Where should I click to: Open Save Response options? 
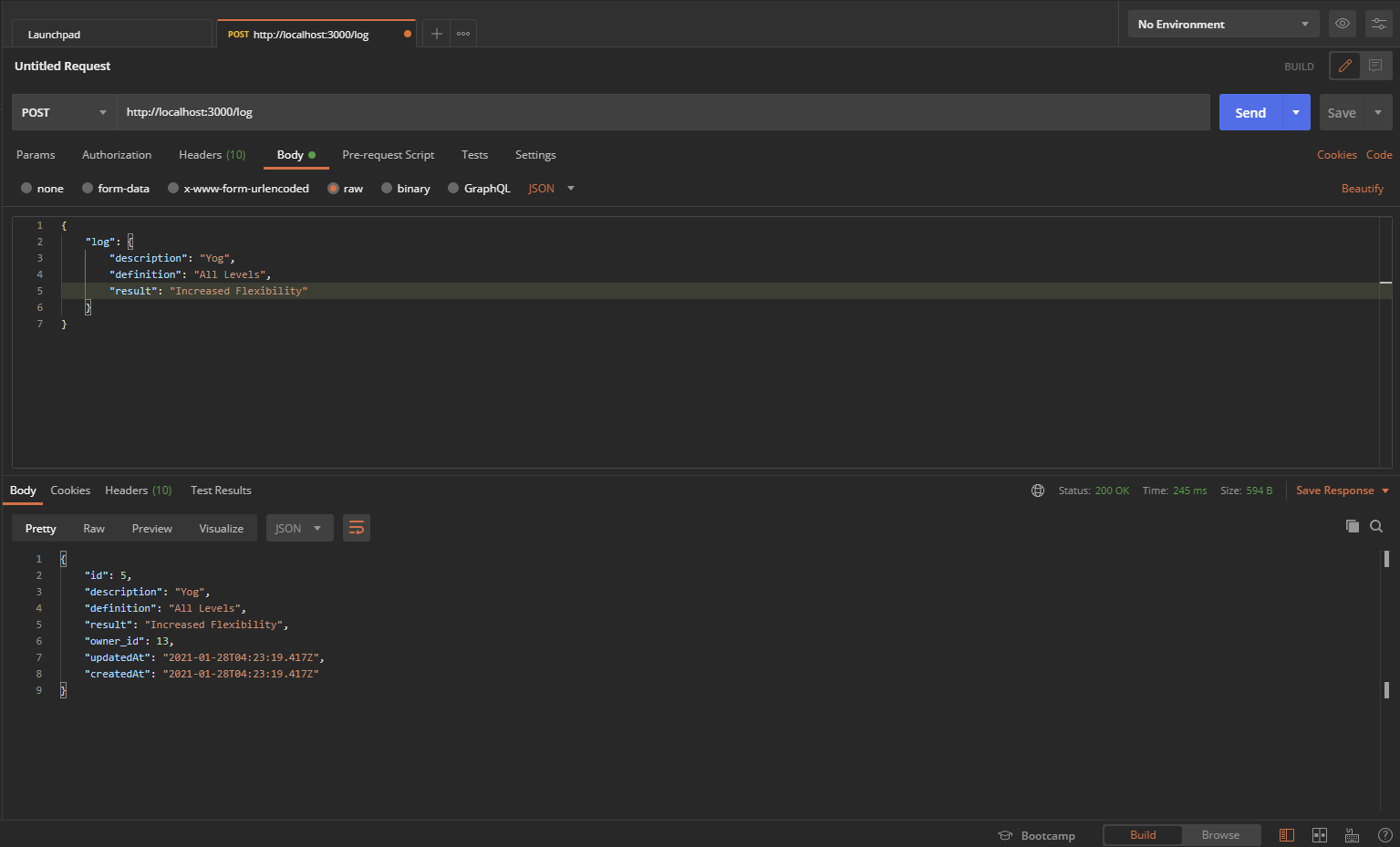[1343, 491]
